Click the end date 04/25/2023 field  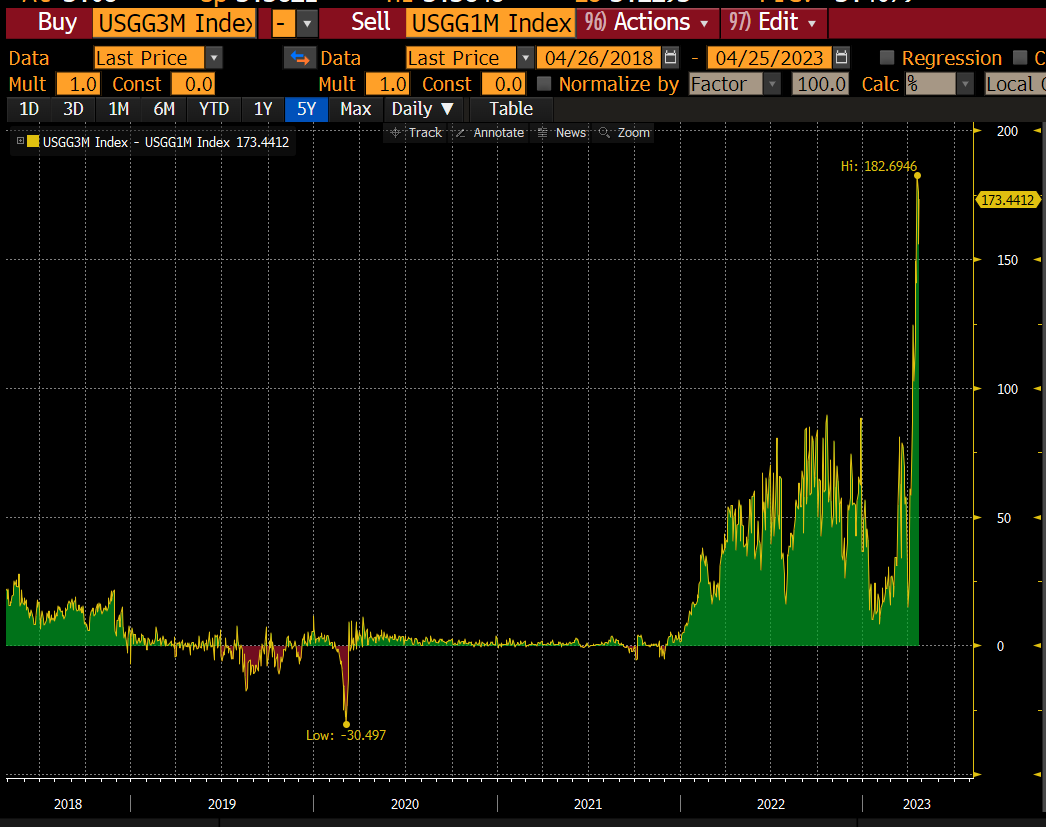point(769,58)
